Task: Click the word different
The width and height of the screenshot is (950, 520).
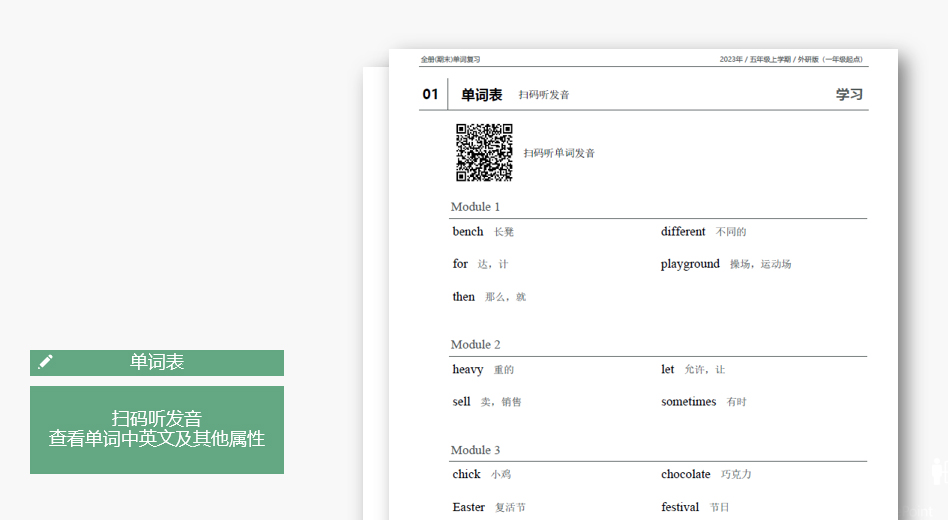Action: (683, 232)
